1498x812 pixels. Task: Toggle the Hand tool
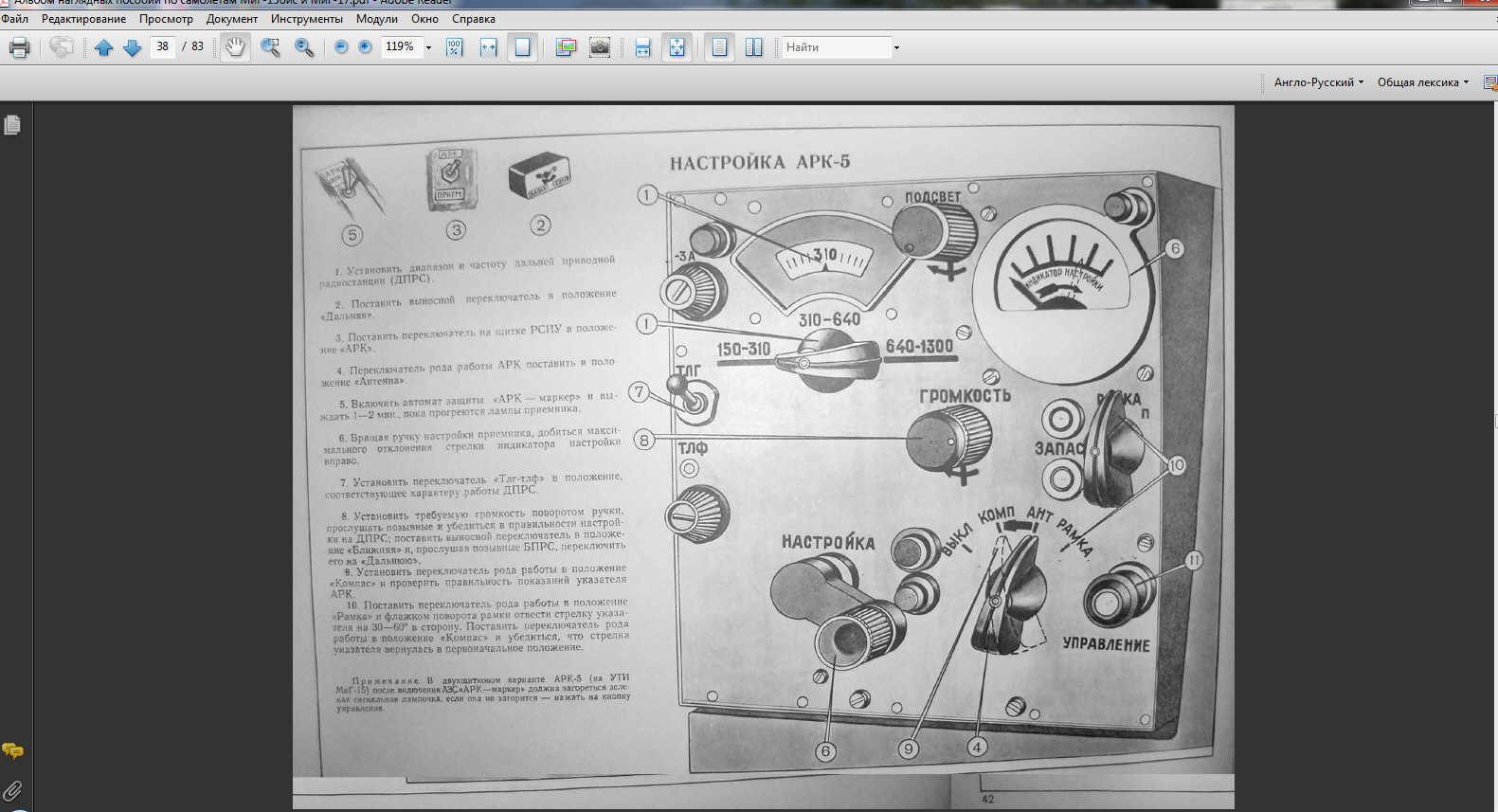(235, 47)
